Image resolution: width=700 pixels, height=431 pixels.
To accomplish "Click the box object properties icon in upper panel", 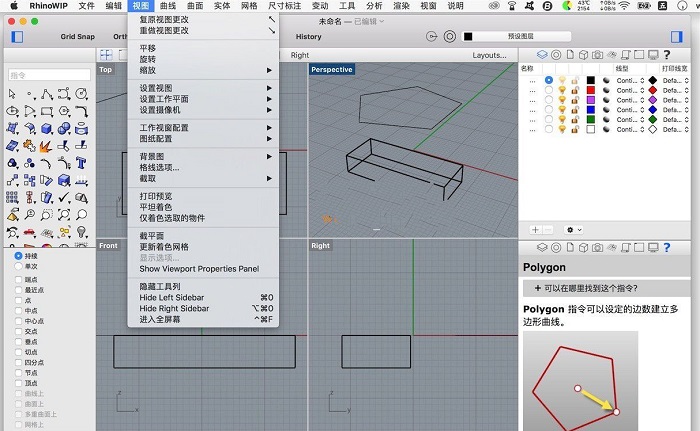I will pyautogui.click(x=583, y=55).
